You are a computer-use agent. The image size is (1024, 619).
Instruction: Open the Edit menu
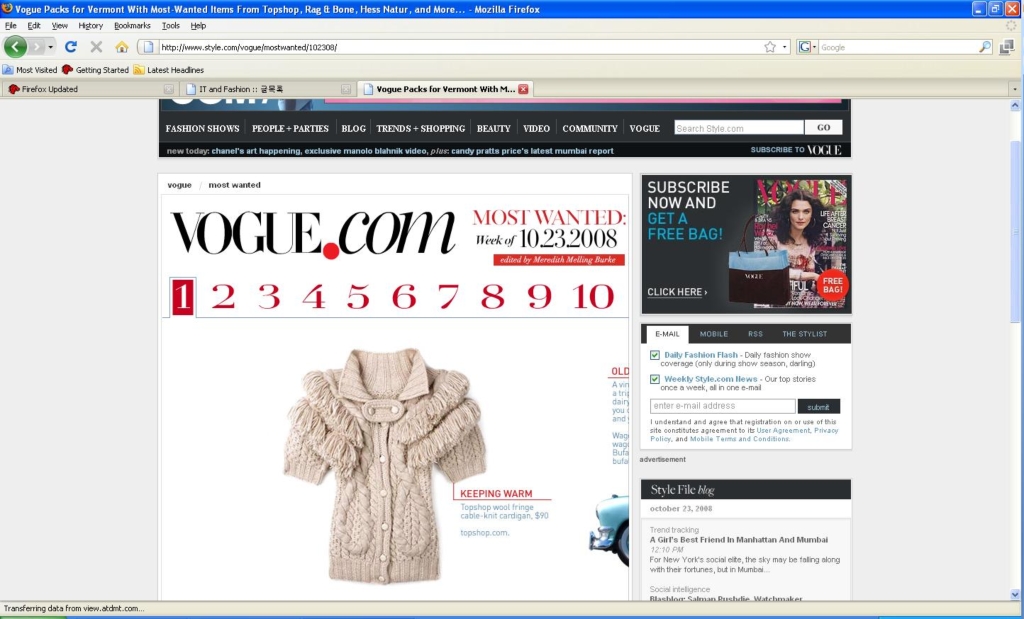34,25
